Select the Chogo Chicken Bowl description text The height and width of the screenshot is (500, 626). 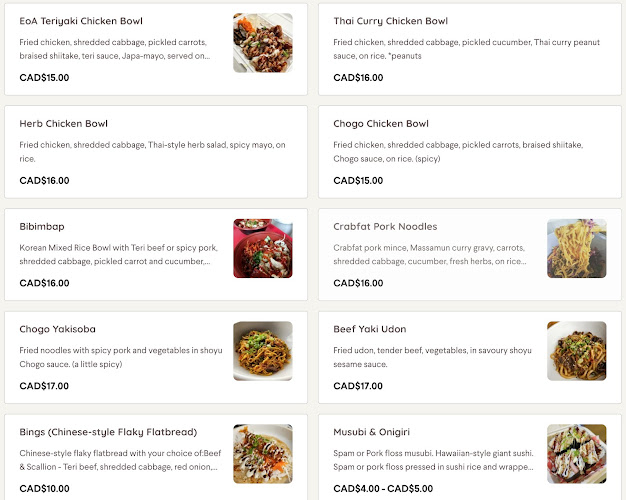pyautogui.click(x=458, y=152)
